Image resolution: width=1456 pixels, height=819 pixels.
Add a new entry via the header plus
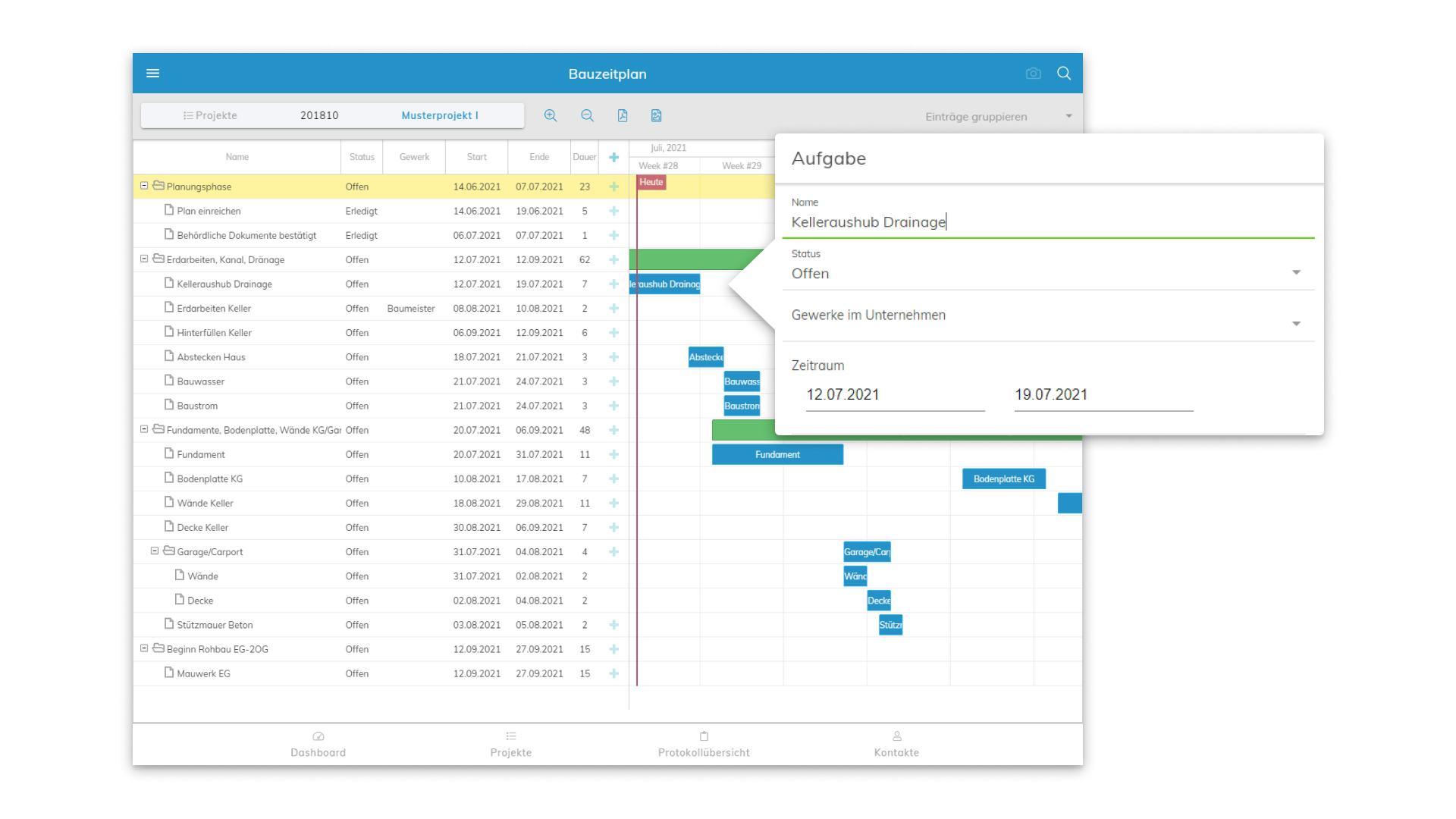pyautogui.click(x=613, y=157)
